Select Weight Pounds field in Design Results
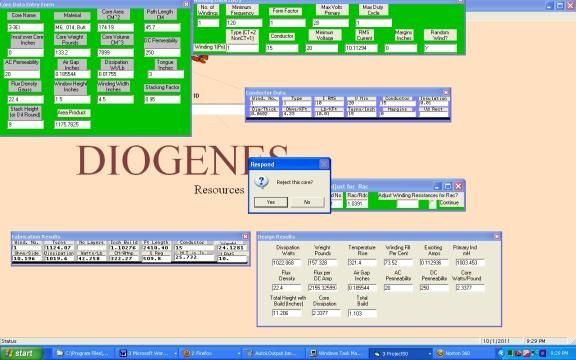 323,263
